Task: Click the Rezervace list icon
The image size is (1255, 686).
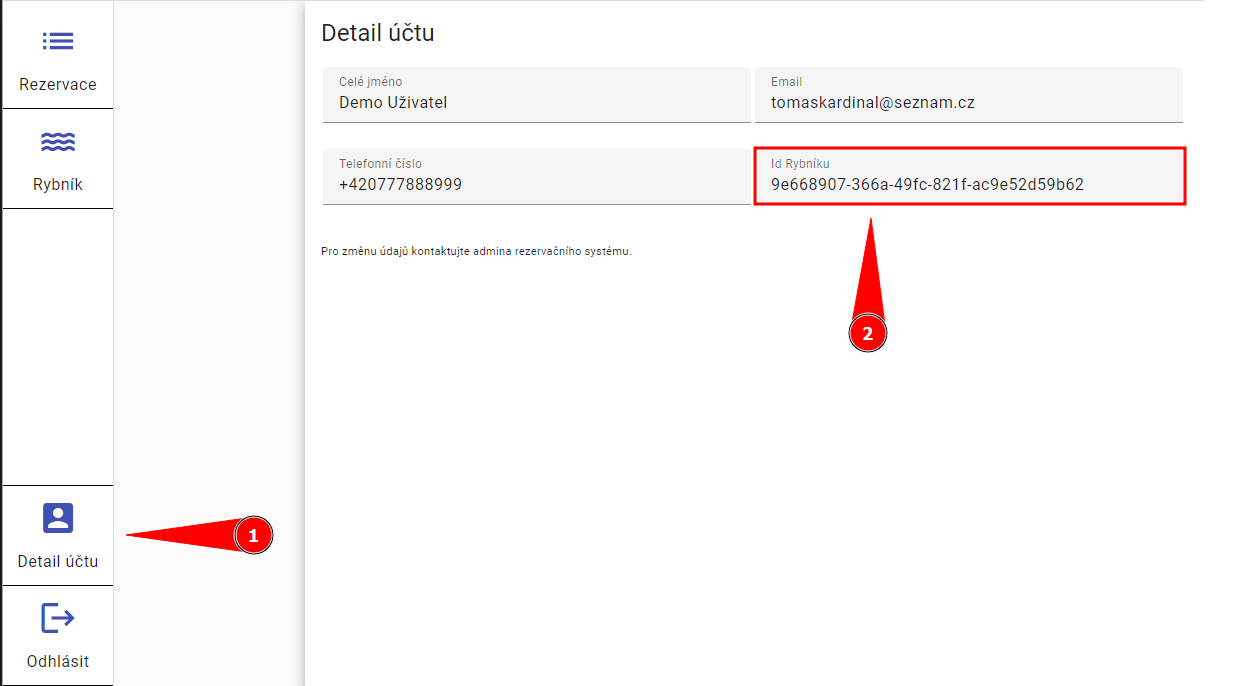Action: [x=57, y=41]
